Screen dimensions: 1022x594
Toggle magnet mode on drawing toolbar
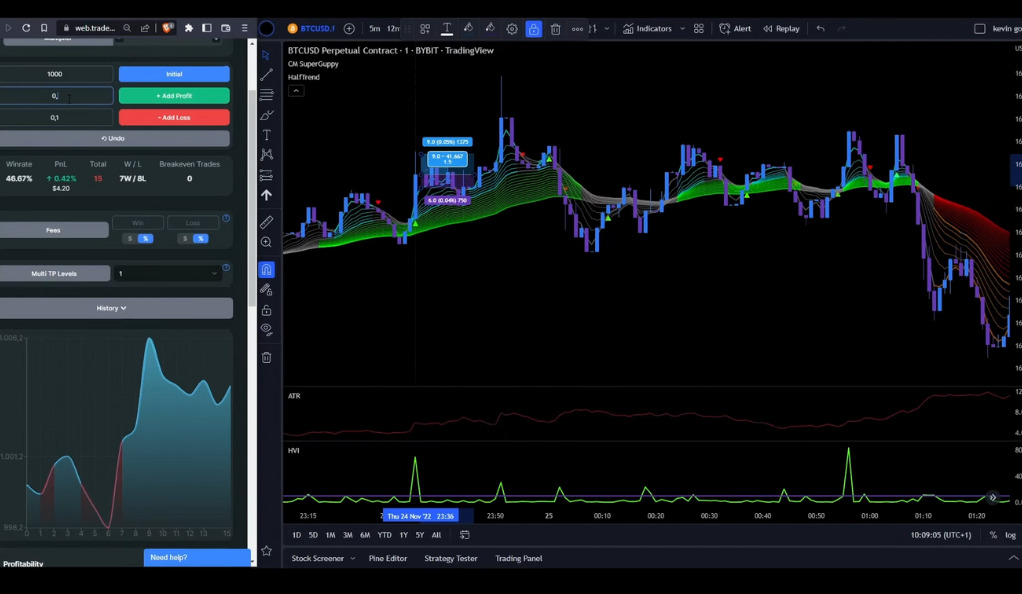(x=267, y=269)
